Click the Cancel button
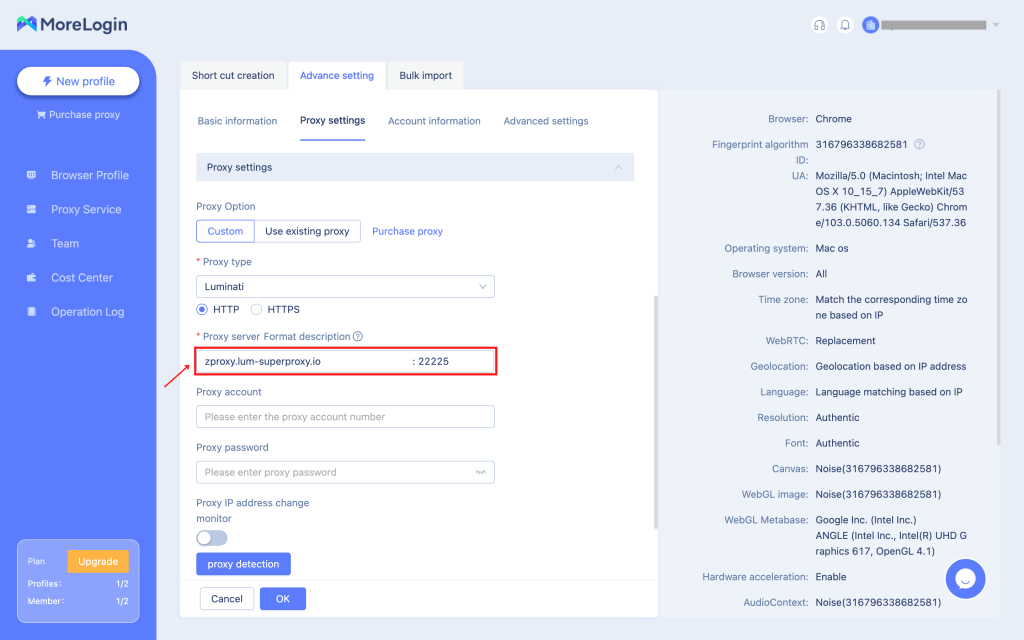1024x640 pixels. [227, 599]
